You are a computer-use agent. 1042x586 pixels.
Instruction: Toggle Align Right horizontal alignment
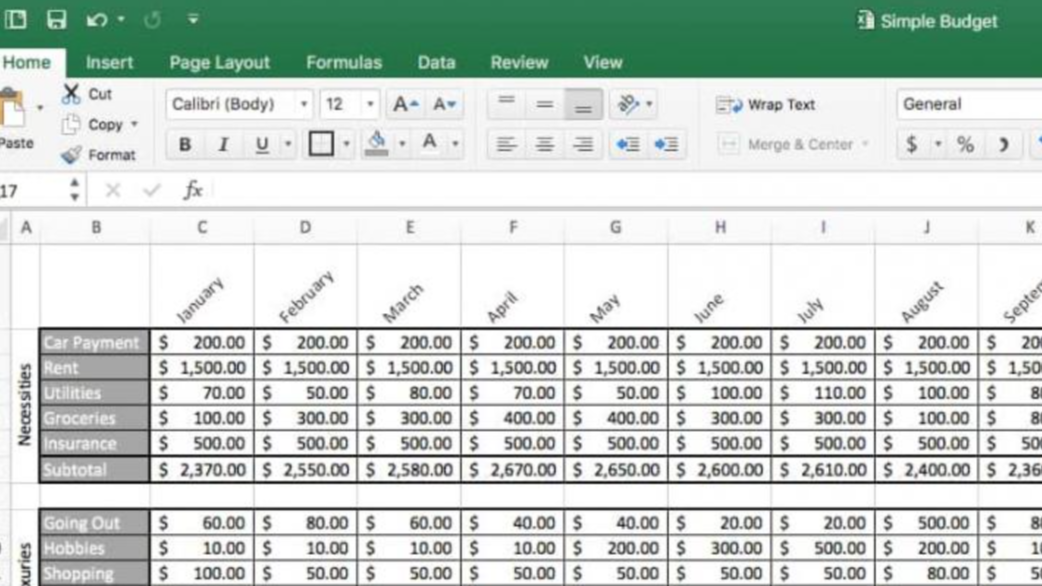coord(583,144)
